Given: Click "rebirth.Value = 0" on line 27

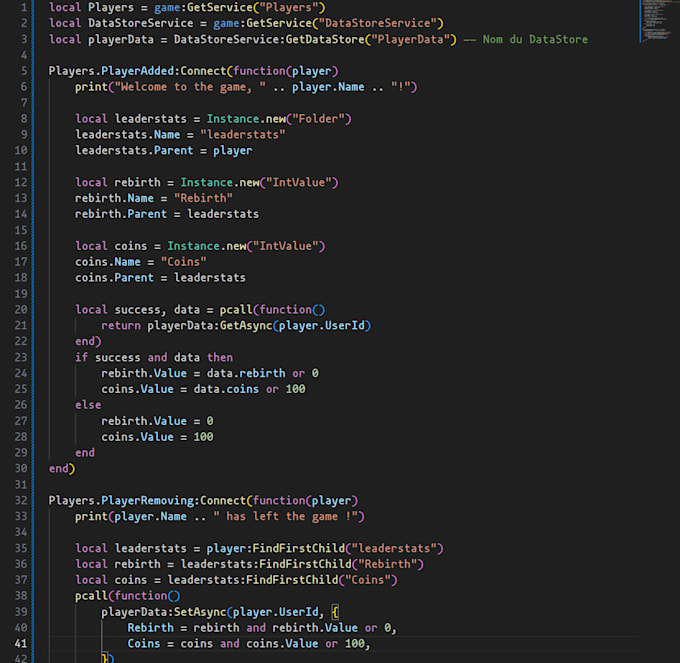Looking at the screenshot, I should tap(157, 421).
